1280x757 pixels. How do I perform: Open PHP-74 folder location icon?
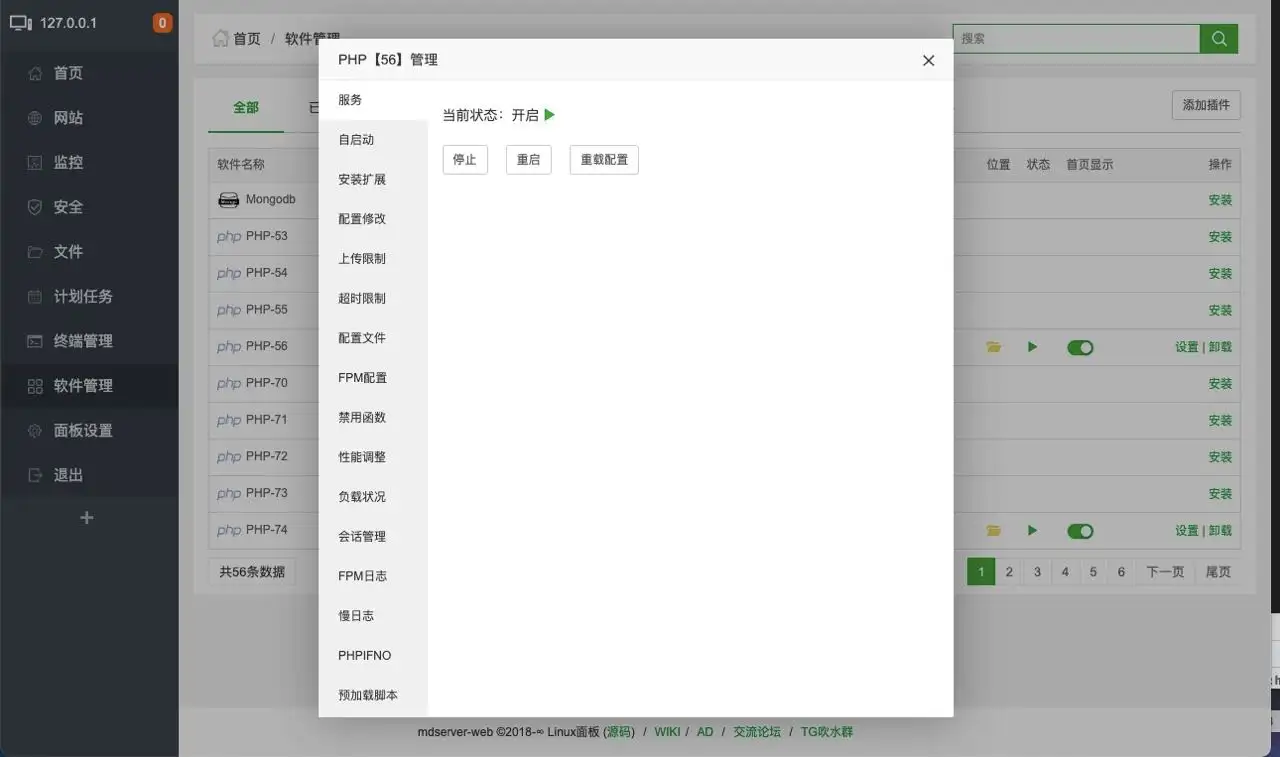coord(993,530)
